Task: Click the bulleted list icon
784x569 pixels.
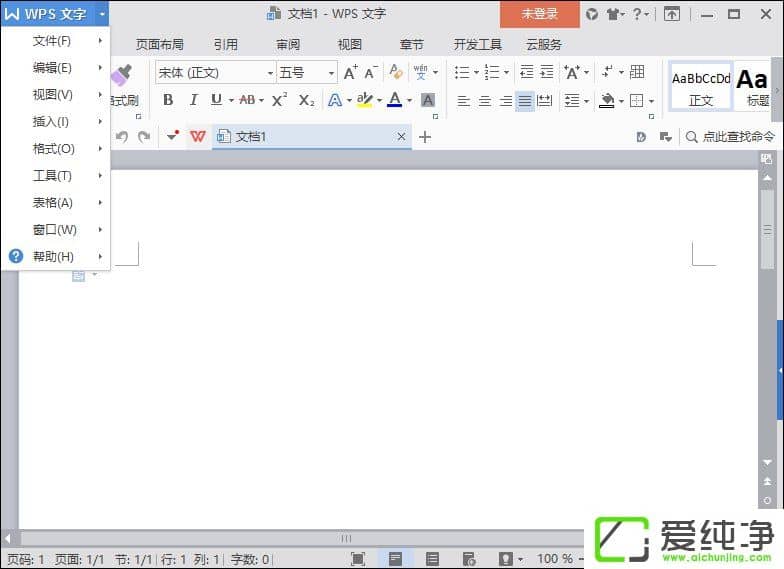Action: [x=461, y=73]
